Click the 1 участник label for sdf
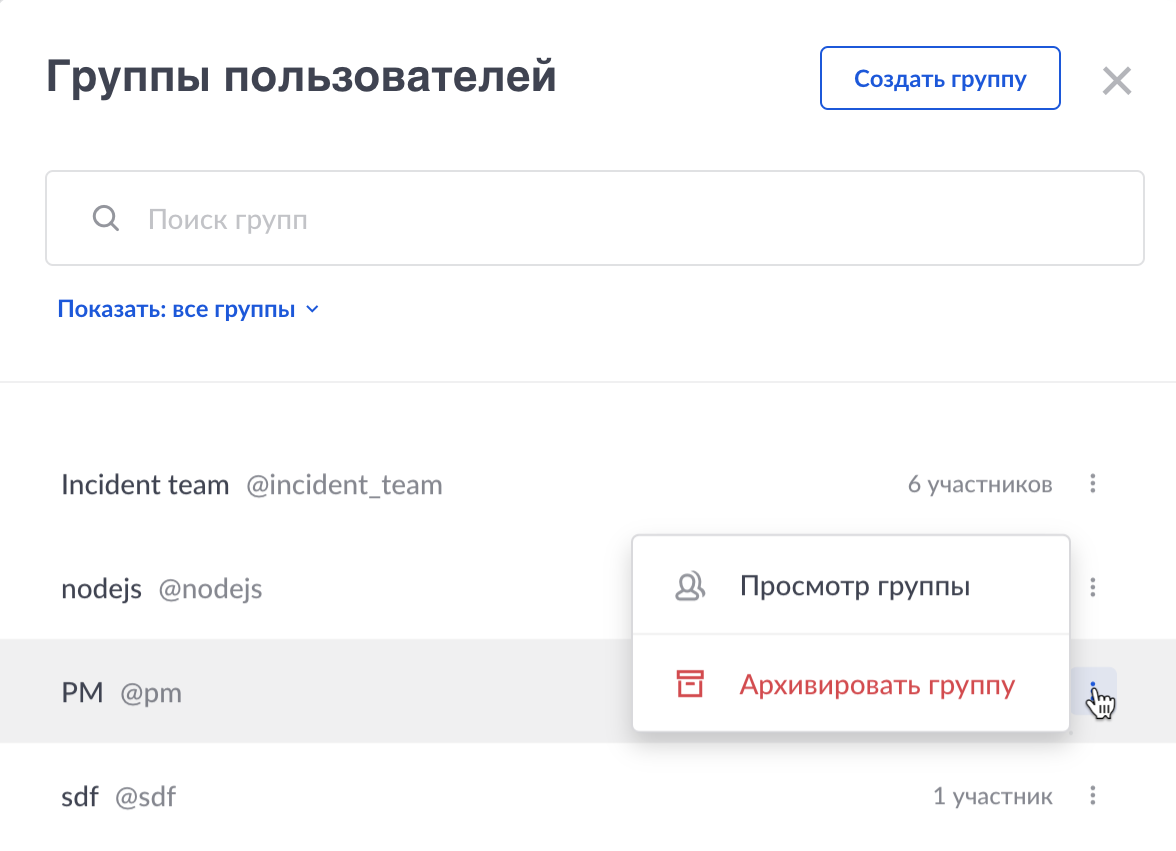 click(994, 796)
